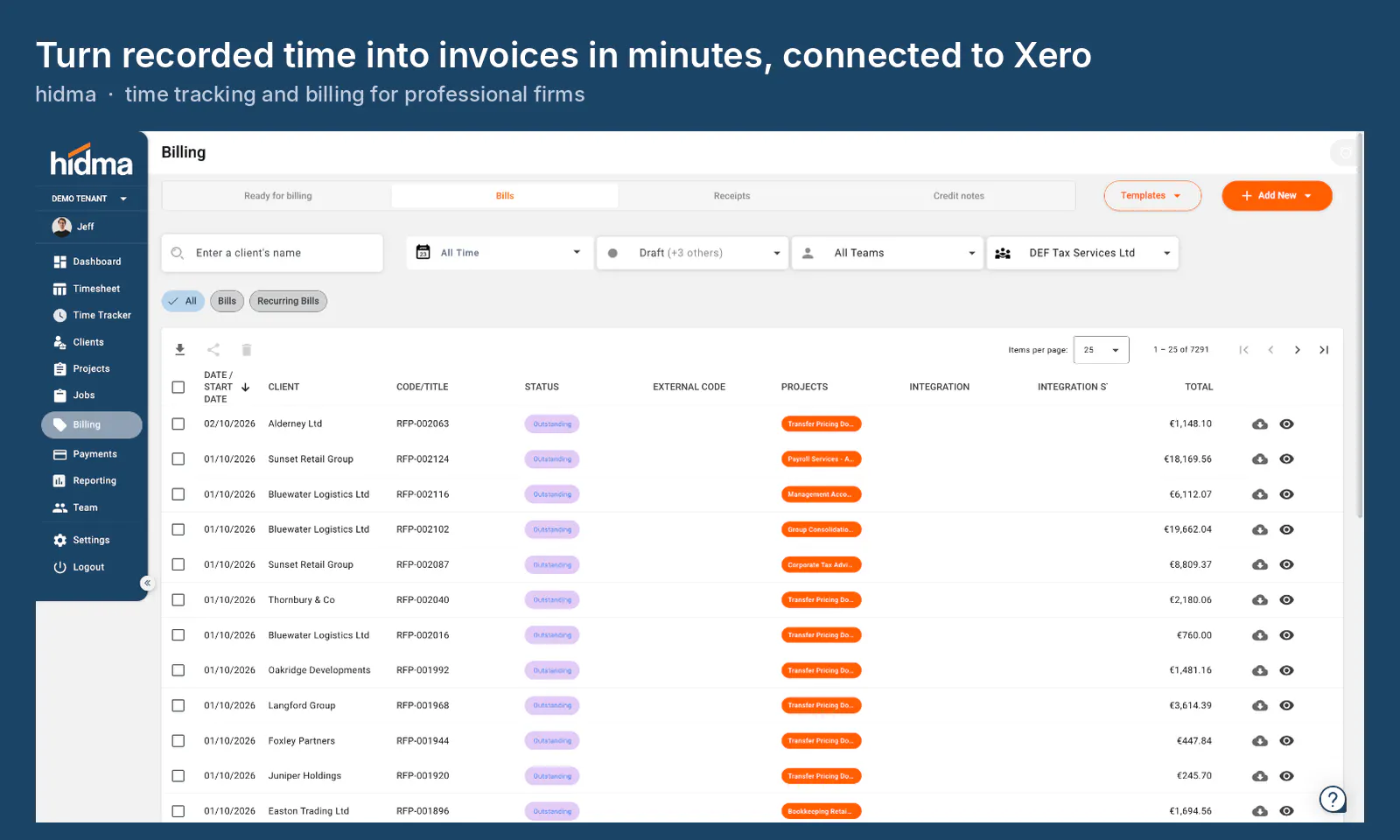The width and height of the screenshot is (1400, 840).
Task: View the Thornbury & Co bill via eye icon
Action: (x=1286, y=600)
